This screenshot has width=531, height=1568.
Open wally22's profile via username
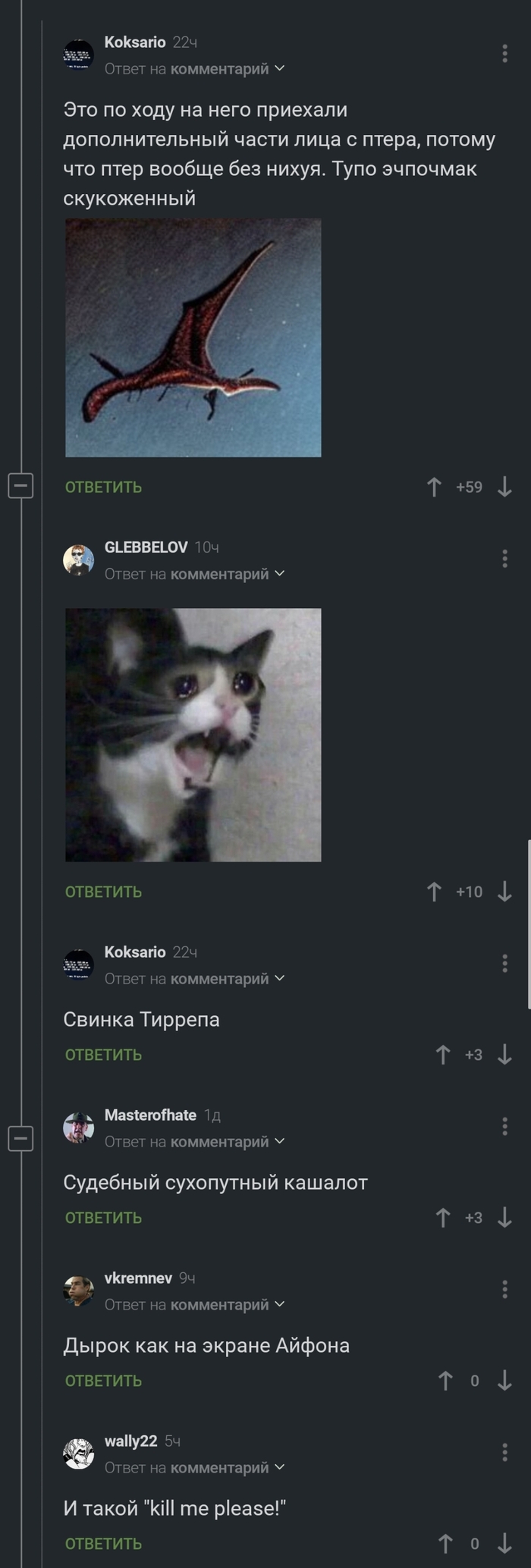pos(130,1441)
